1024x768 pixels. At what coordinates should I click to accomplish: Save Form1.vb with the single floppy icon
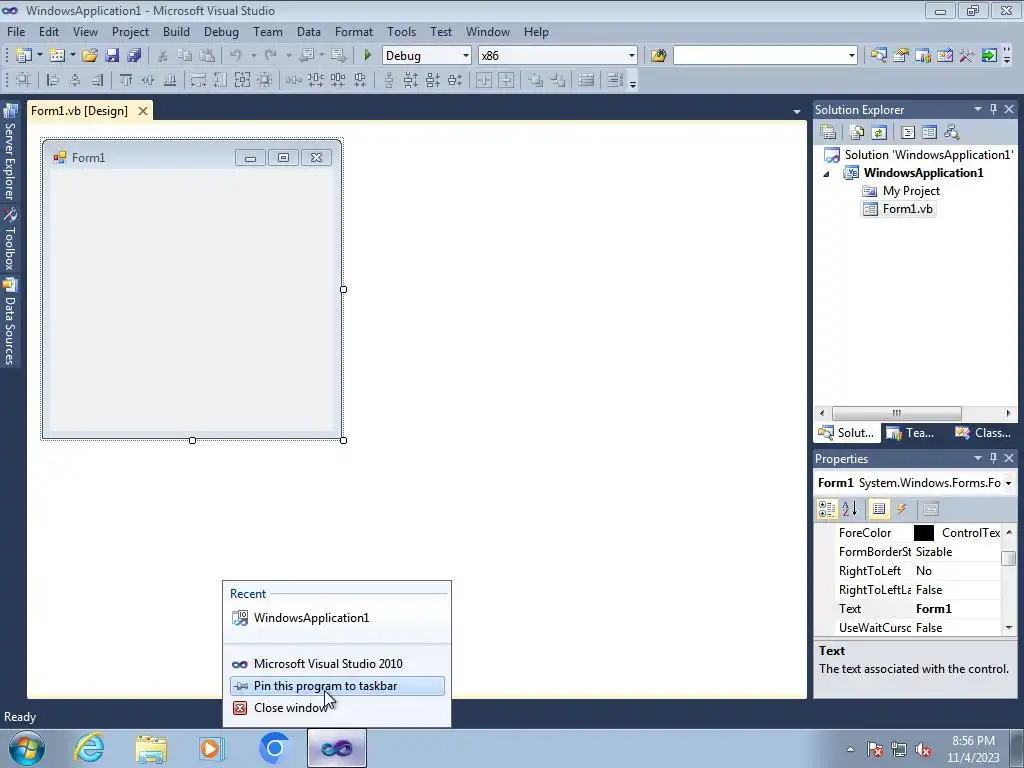point(112,56)
